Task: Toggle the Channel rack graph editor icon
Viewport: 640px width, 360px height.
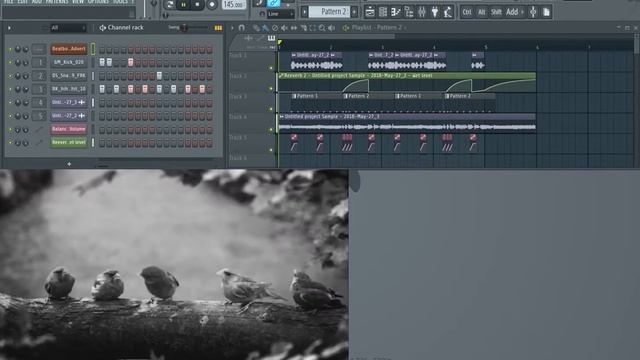Action: 218,28
